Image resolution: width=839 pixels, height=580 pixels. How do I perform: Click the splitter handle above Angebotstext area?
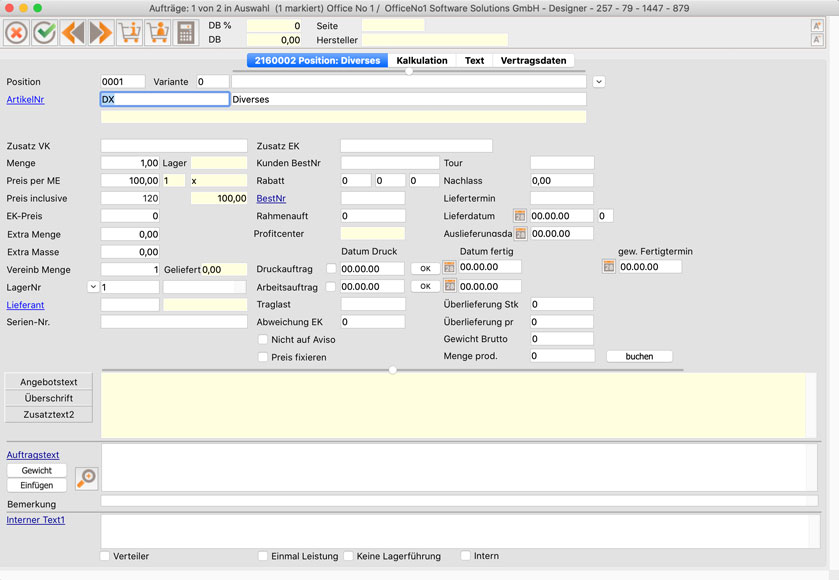393,370
